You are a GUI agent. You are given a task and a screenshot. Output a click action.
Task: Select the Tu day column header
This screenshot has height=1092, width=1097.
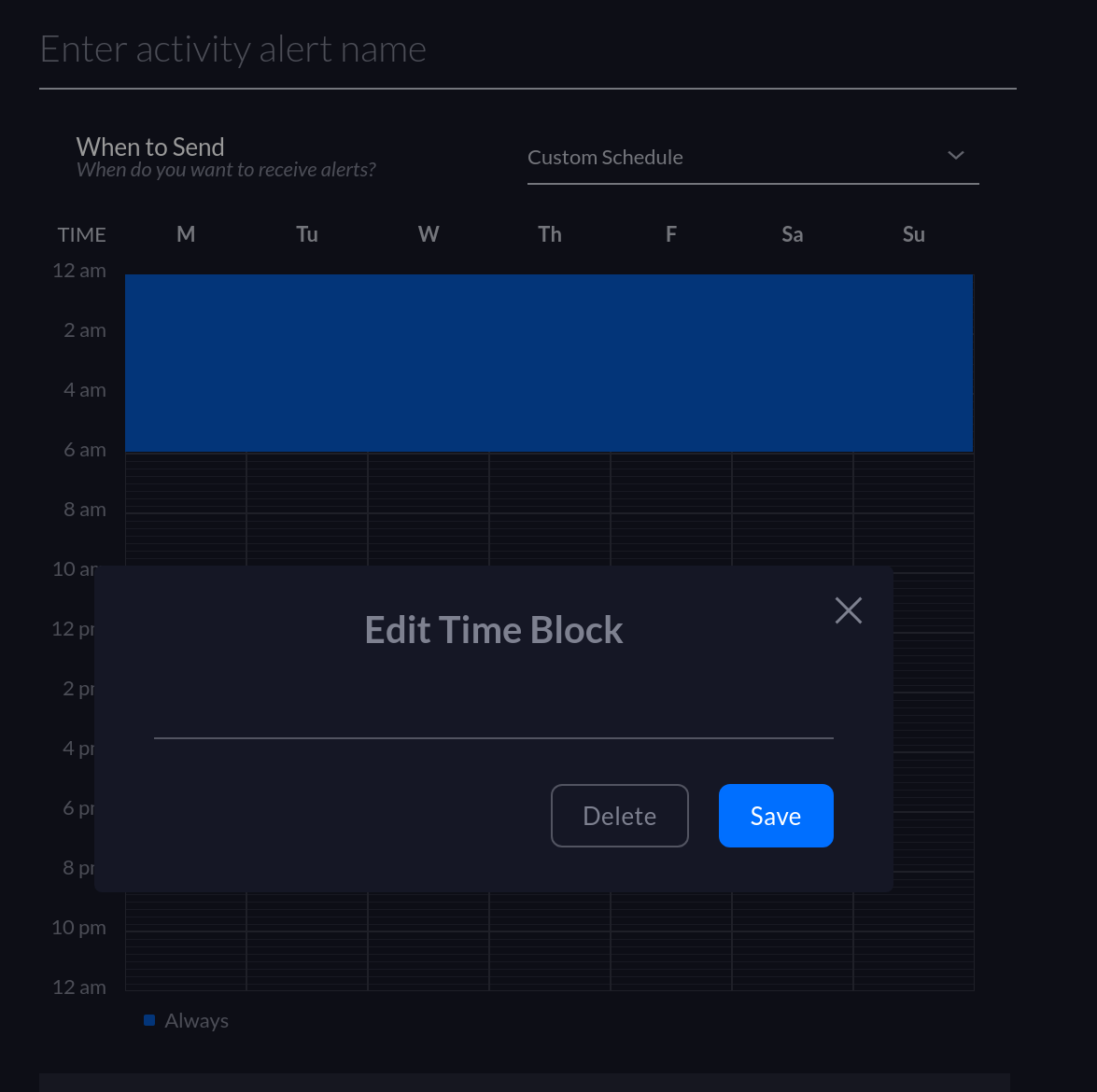coord(307,234)
